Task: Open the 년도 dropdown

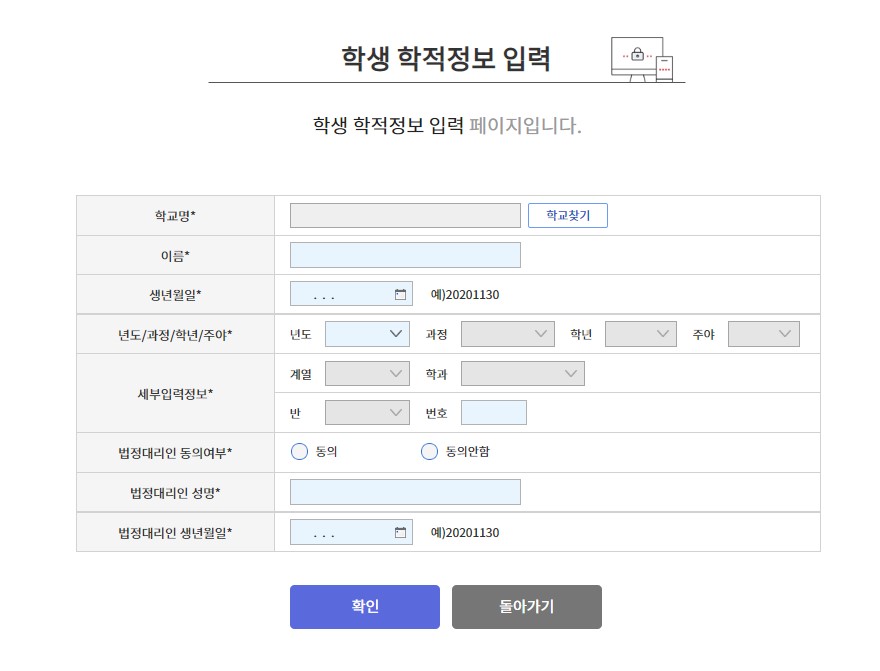Action: pyautogui.click(x=366, y=333)
